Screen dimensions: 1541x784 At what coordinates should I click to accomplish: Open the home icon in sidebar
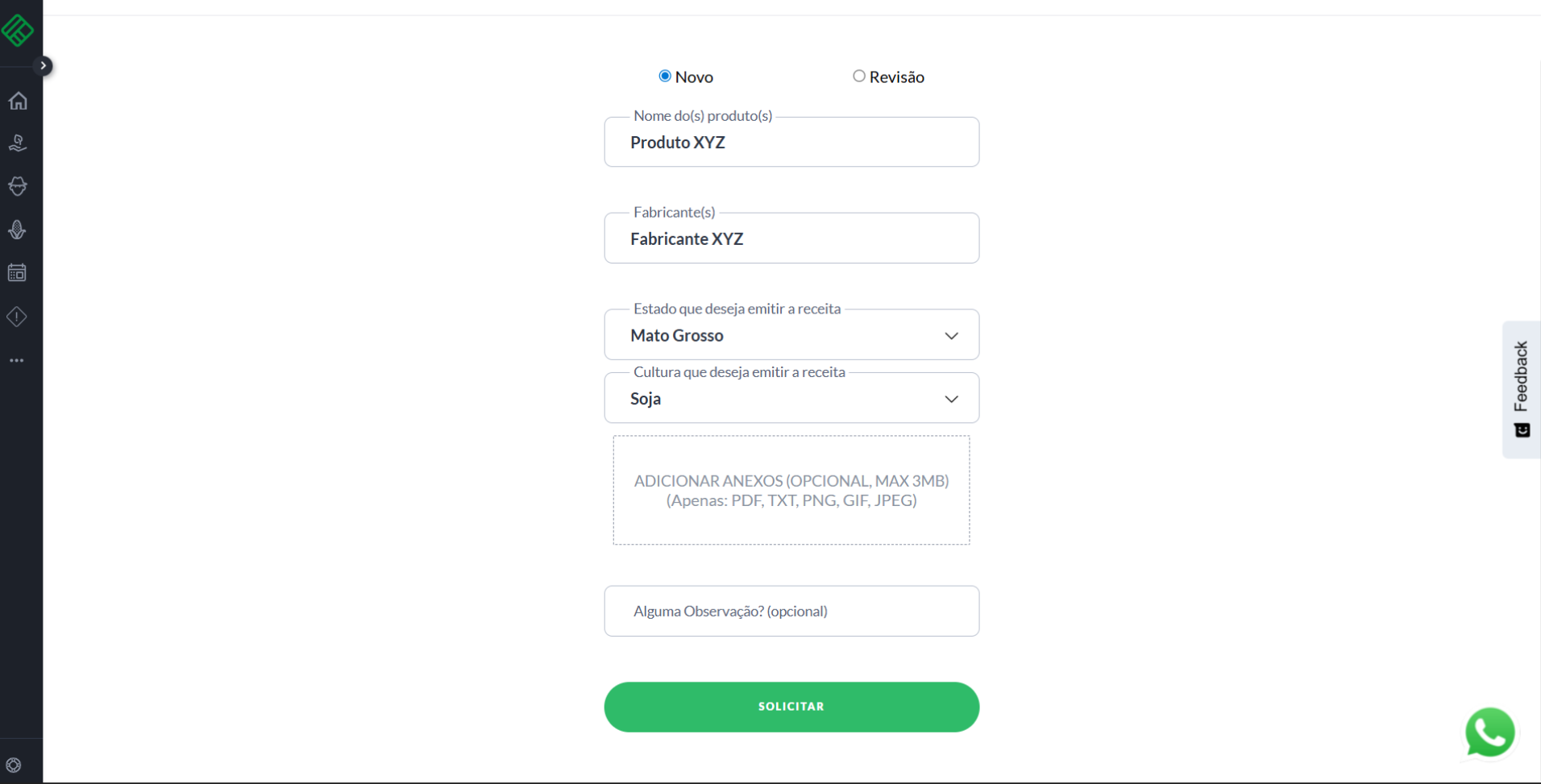[18, 101]
